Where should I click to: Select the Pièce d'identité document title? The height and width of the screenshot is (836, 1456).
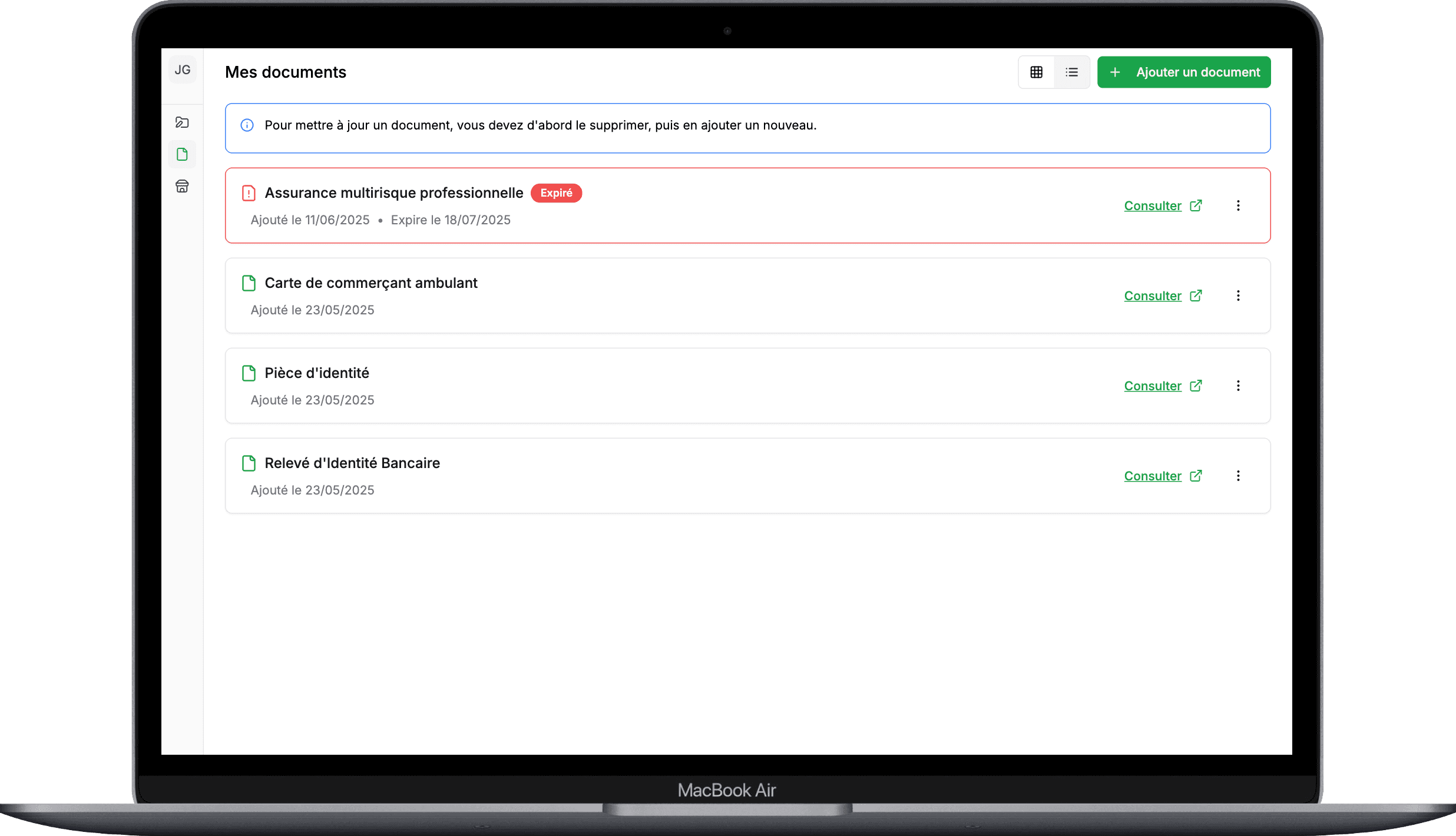coord(317,373)
